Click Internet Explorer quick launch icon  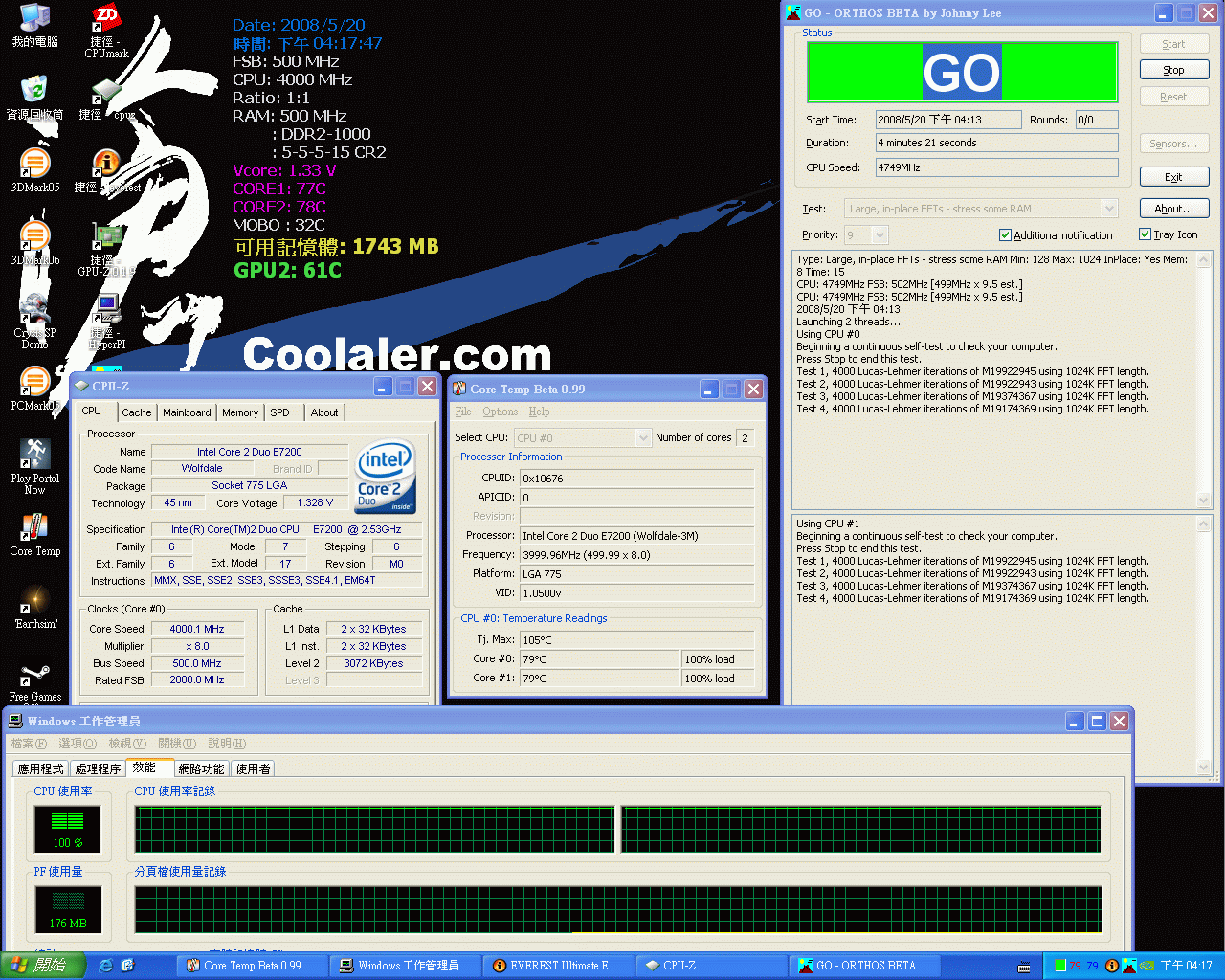pos(106,966)
